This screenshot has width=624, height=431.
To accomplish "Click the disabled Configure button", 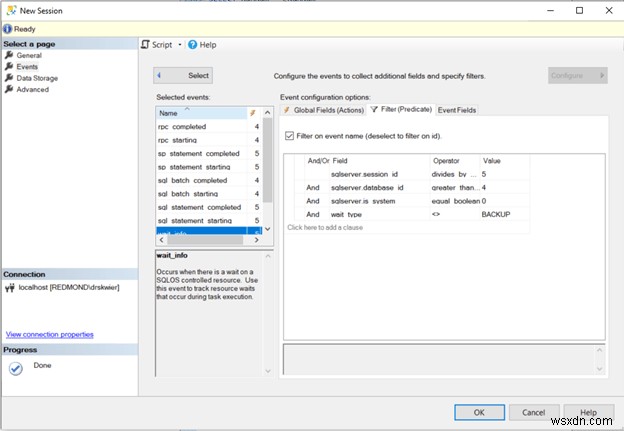I will tap(577, 75).
